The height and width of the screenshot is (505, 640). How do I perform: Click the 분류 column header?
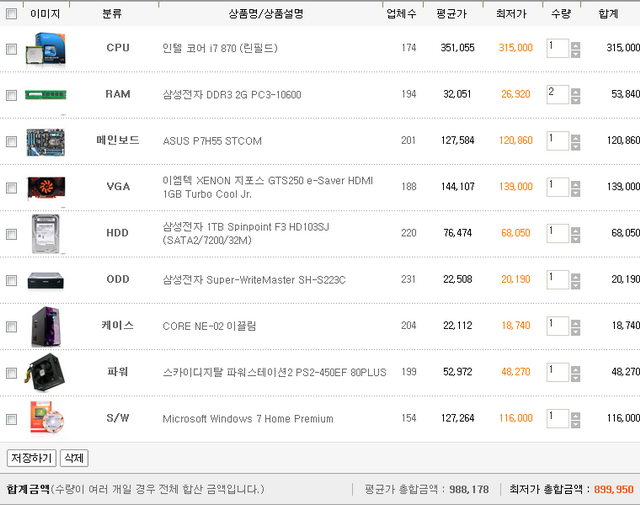[112, 14]
